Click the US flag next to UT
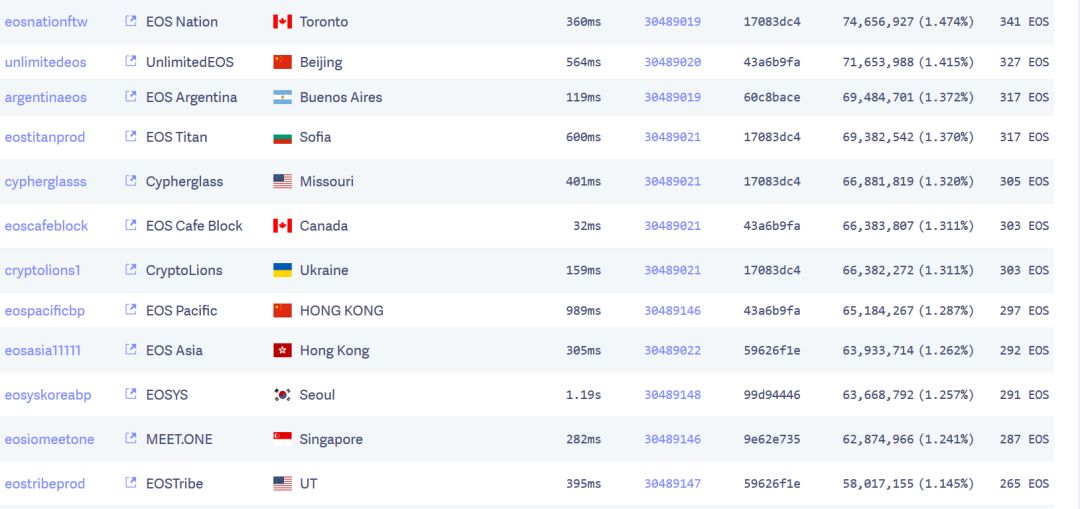Image resolution: width=1080 pixels, height=509 pixels. pos(282,484)
